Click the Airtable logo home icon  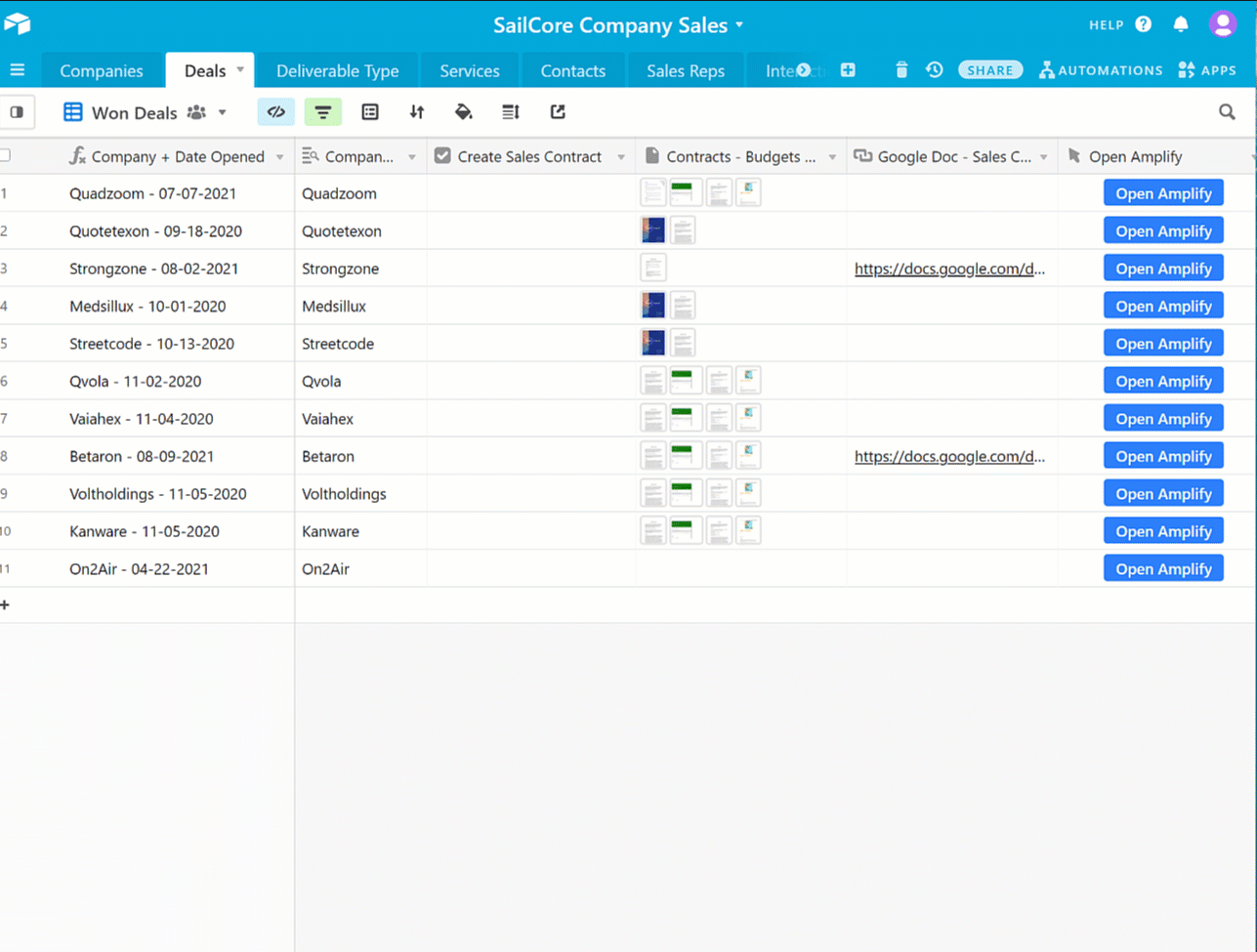(17, 24)
